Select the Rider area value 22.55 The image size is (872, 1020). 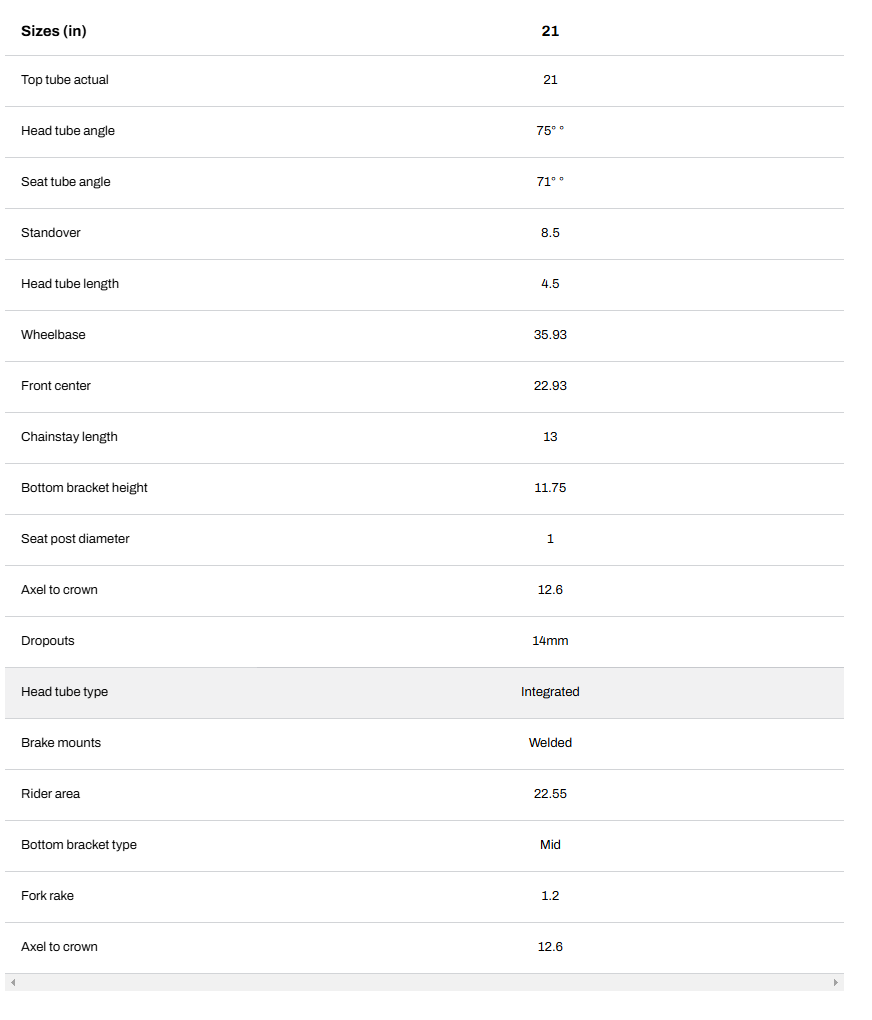click(x=550, y=794)
